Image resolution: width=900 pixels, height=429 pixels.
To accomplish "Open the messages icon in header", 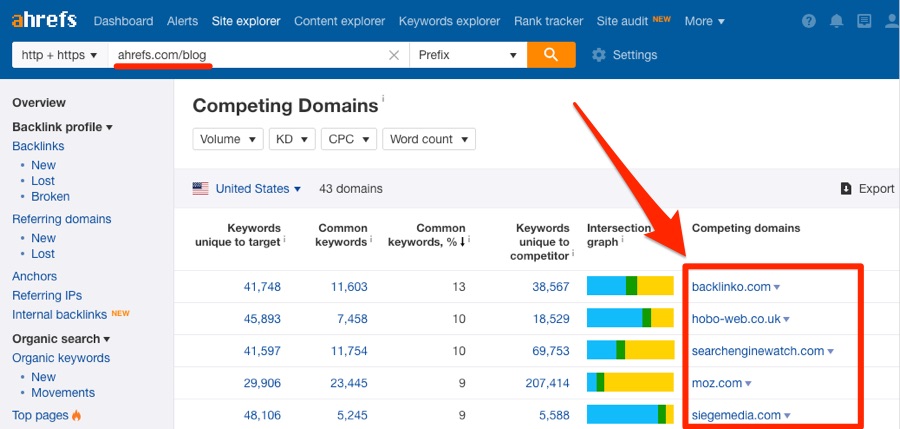I will pos(864,21).
